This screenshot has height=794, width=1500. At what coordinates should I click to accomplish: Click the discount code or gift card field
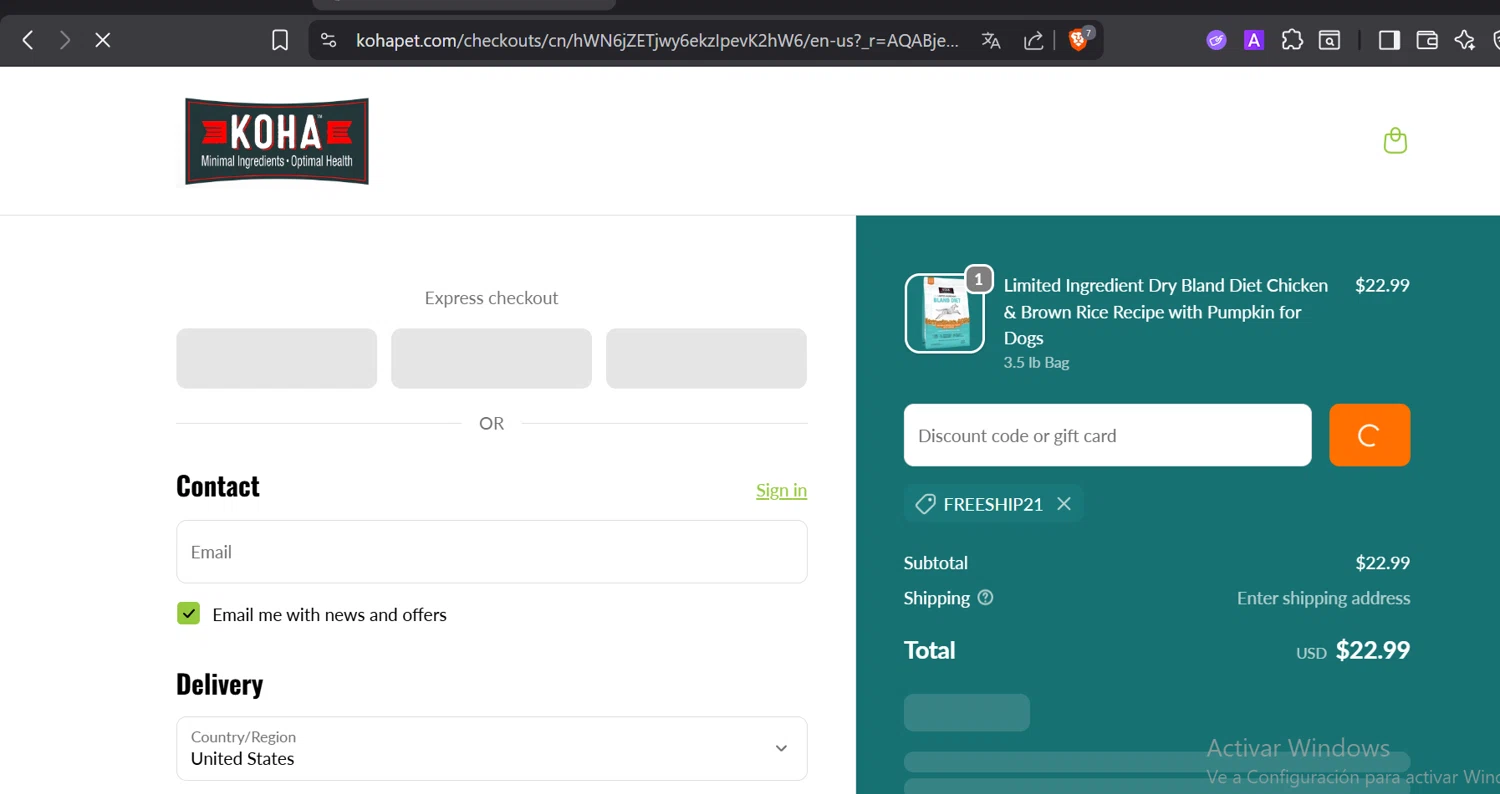point(1107,435)
